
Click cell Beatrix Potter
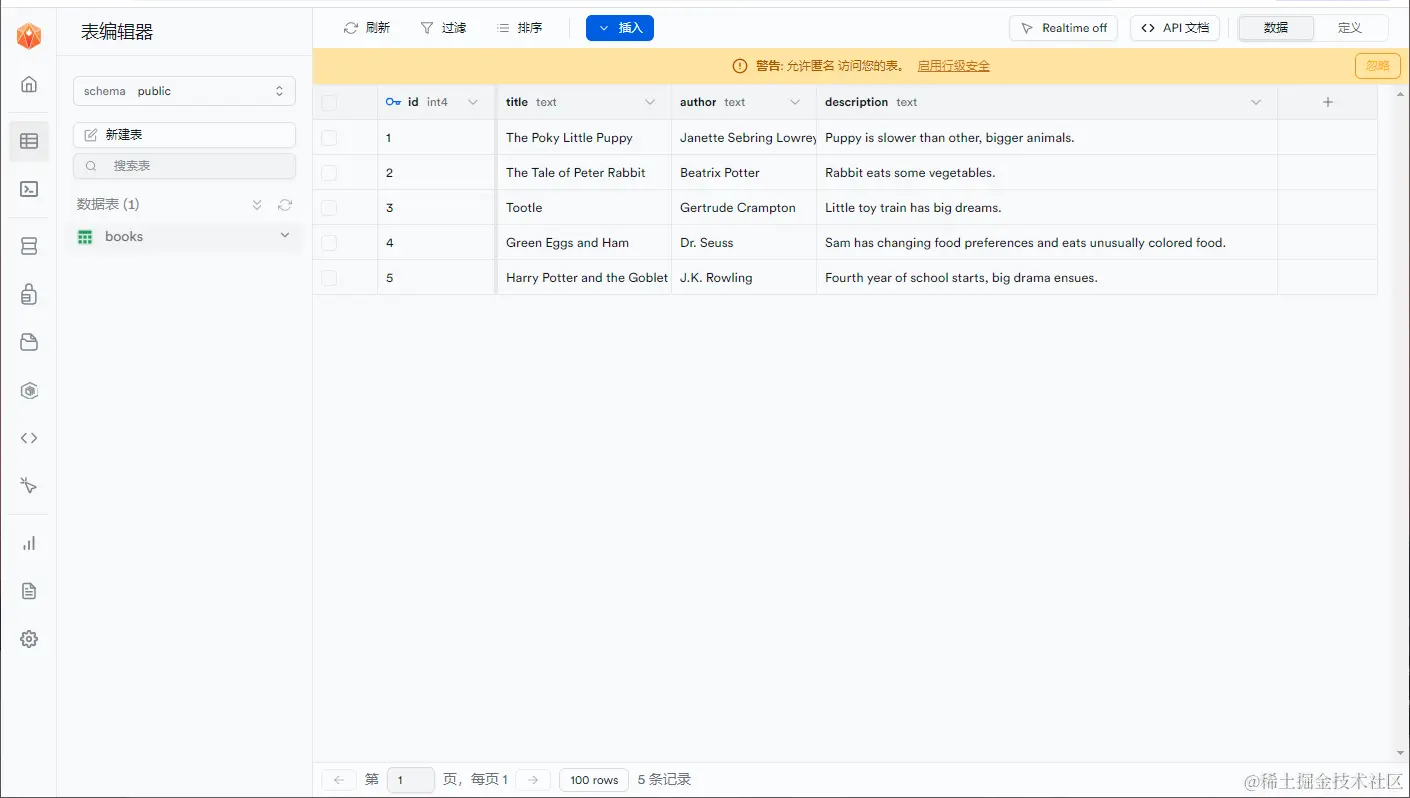pyautogui.click(x=744, y=173)
